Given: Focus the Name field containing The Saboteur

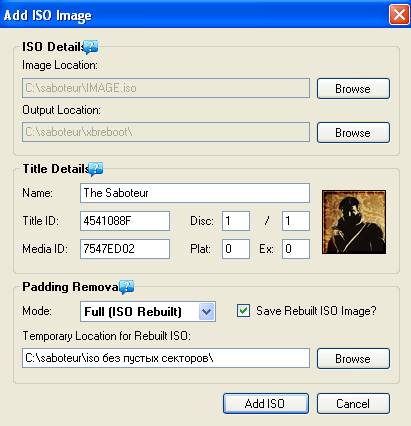Looking at the screenshot, I should point(195,193).
